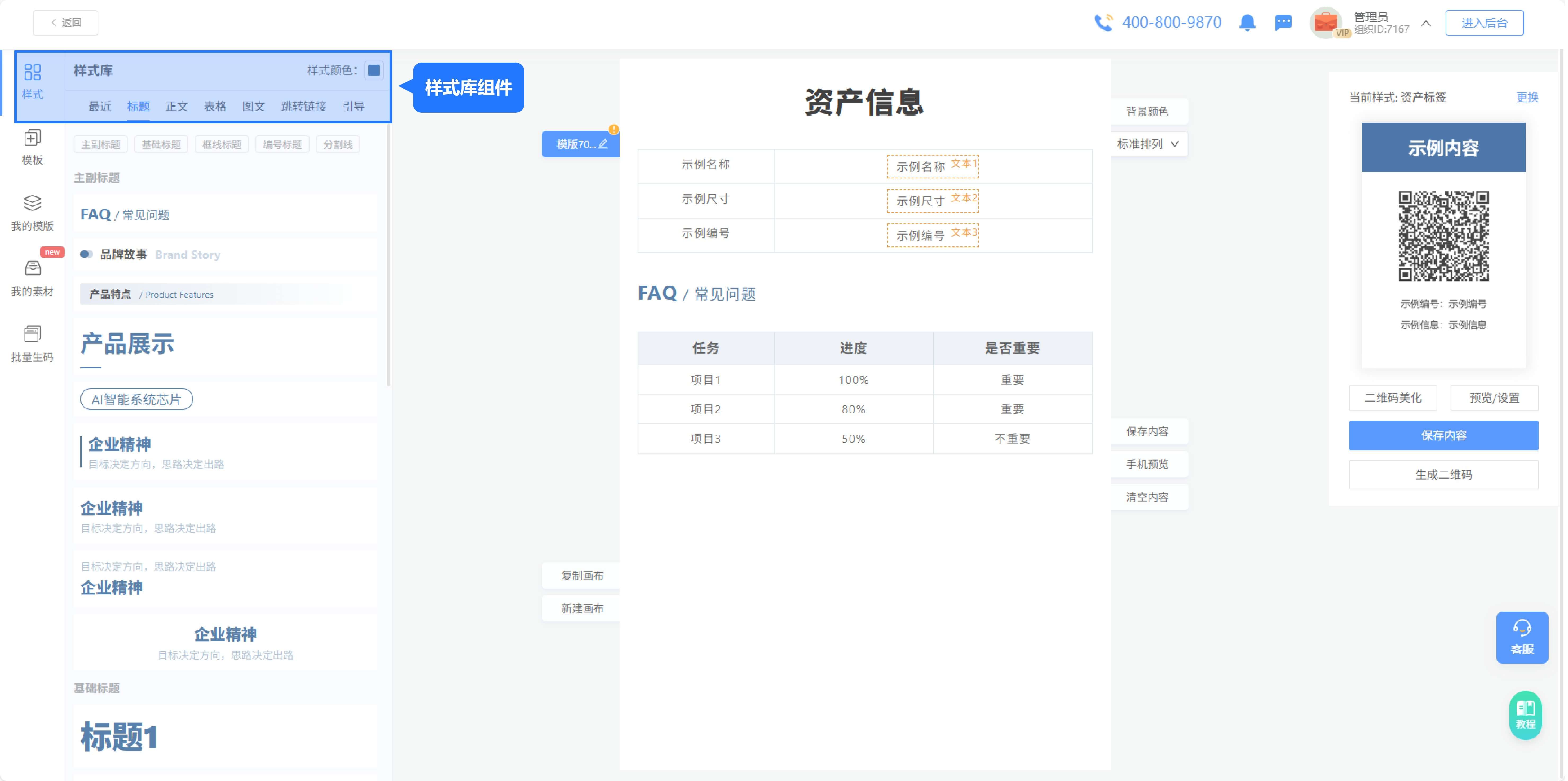The image size is (1568, 781).
Task: Open the 样式颜色 color swatch
Action: point(374,70)
